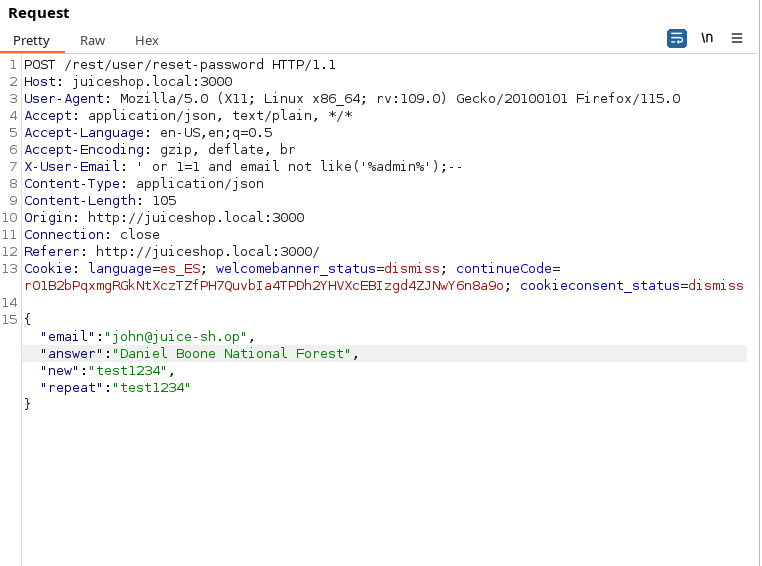Image resolution: width=762 pixels, height=566 pixels.
Task: Click the Connection value close
Action: tap(140, 235)
